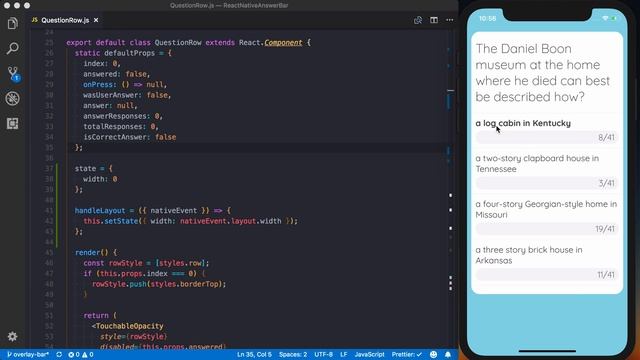Click the 'handleLayout' method name
The height and width of the screenshot is (360, 640).
[x=100, y=210]
